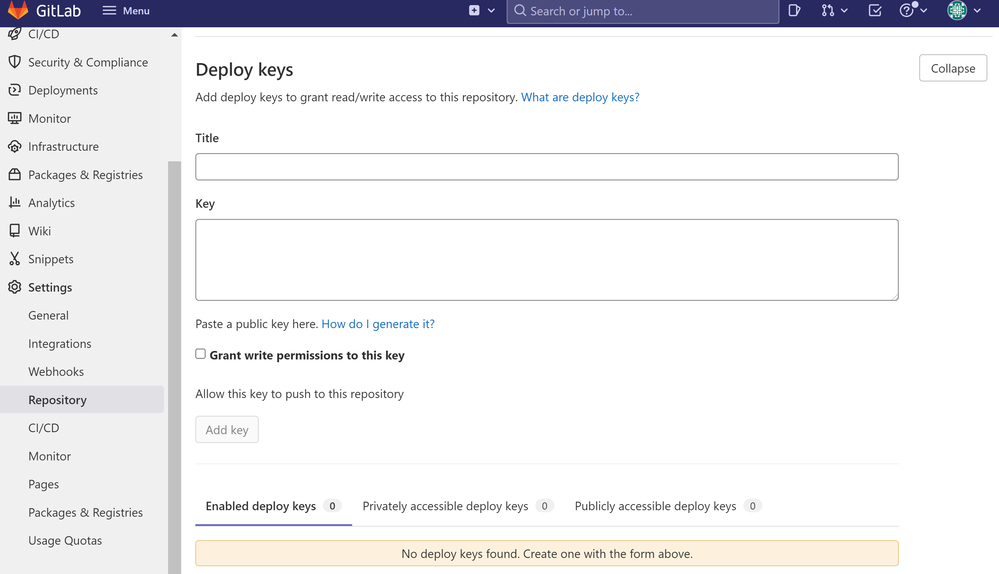Click the Deployments icon in sidebar
The width and height of the screenshot is (999, 574).
point(14,90)
